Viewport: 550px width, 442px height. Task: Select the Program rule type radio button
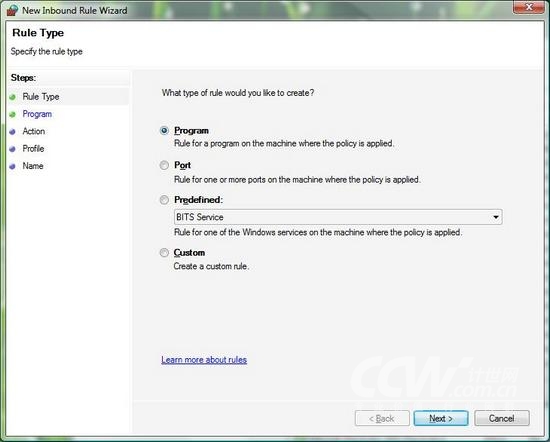[x=164, y=130]
